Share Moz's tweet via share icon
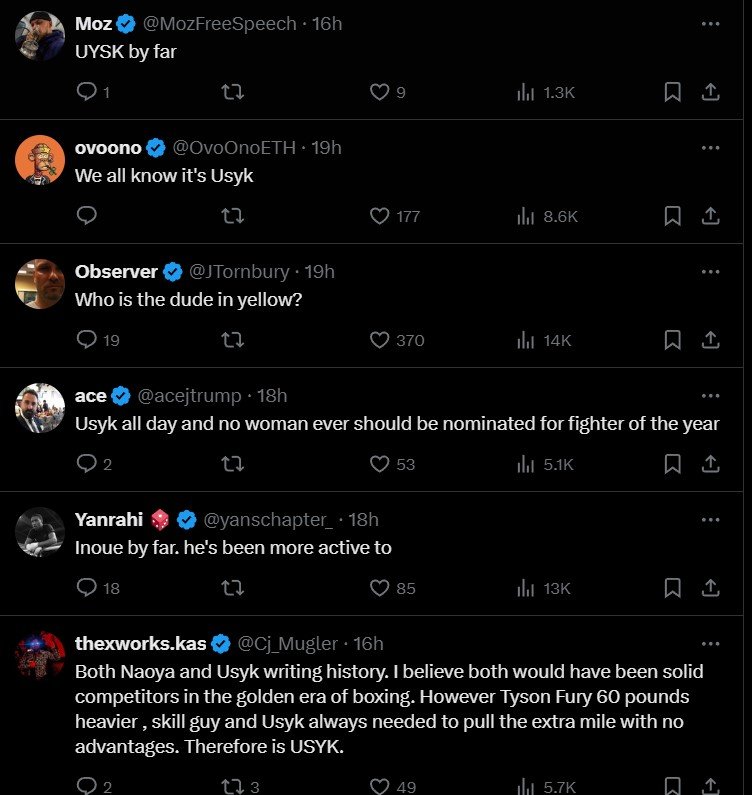Image resolution: width=752 pixels, height=795 pixels. (x=710, y=92)
